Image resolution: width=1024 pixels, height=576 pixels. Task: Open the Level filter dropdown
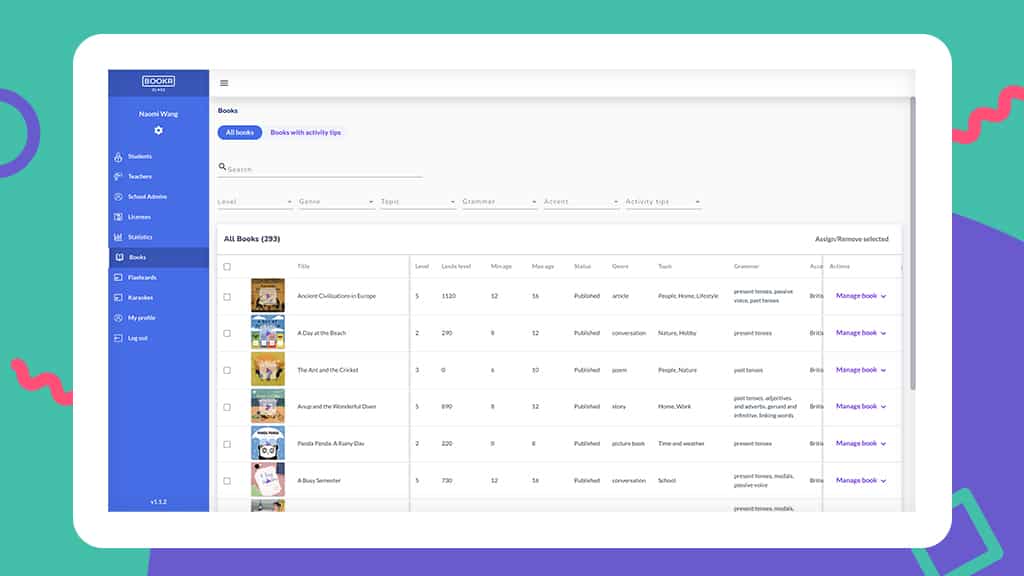tap(255, 202)
